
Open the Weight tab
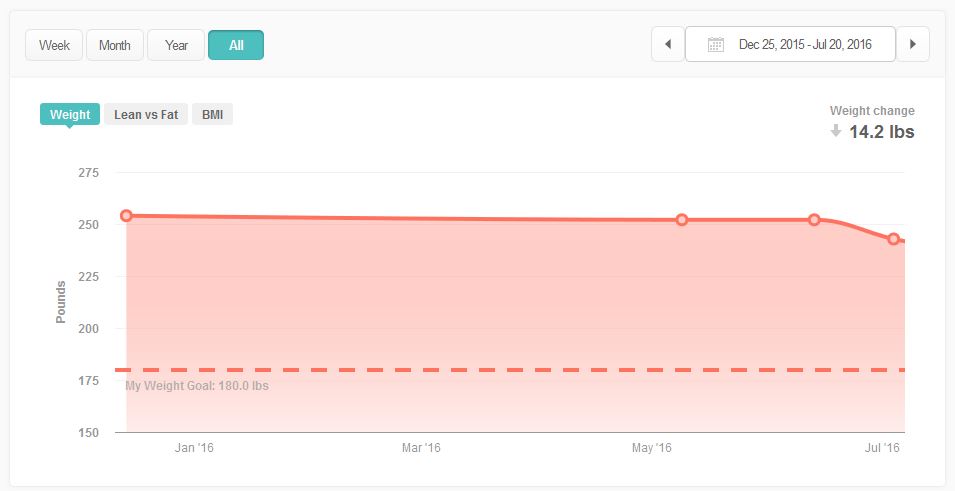pyautogui.click(x=70, y=115)
